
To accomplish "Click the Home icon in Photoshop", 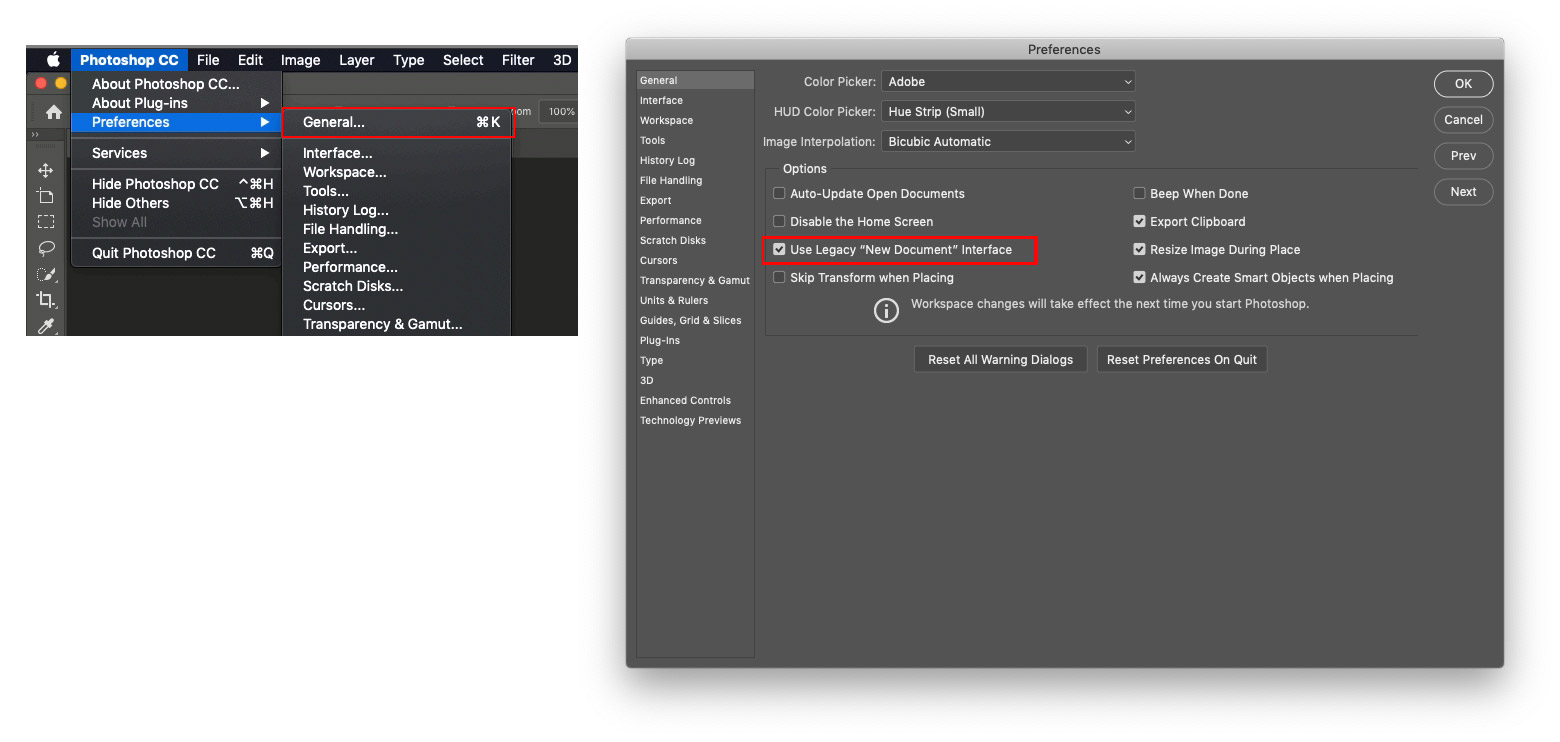I will pyautogui.click(x=54, y=112).
